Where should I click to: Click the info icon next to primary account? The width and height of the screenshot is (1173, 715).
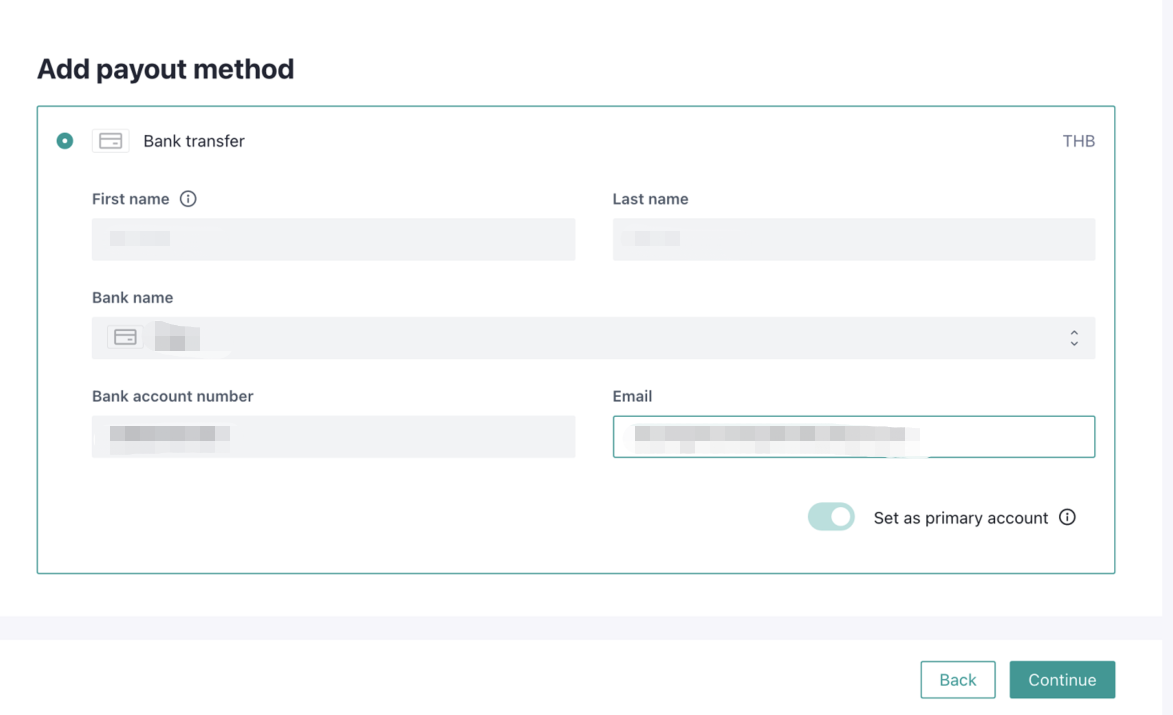tap(1067, 517)
